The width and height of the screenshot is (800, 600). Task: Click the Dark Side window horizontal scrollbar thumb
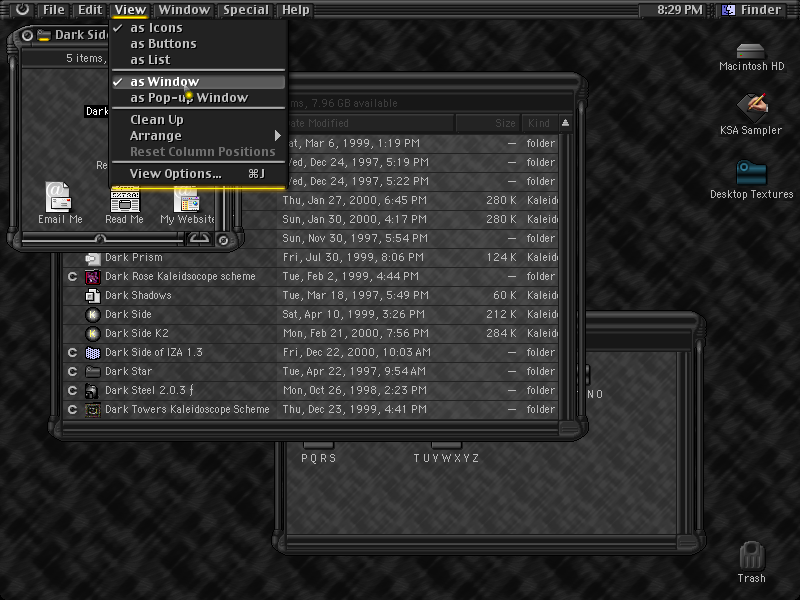pyautogui.click(x=100, y=239)
